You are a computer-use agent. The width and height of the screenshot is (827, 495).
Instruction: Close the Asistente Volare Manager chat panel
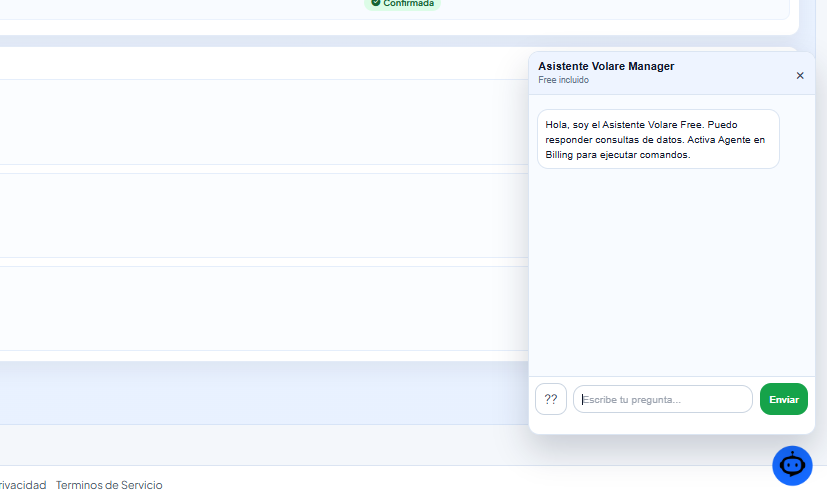[x=800, y=75]
